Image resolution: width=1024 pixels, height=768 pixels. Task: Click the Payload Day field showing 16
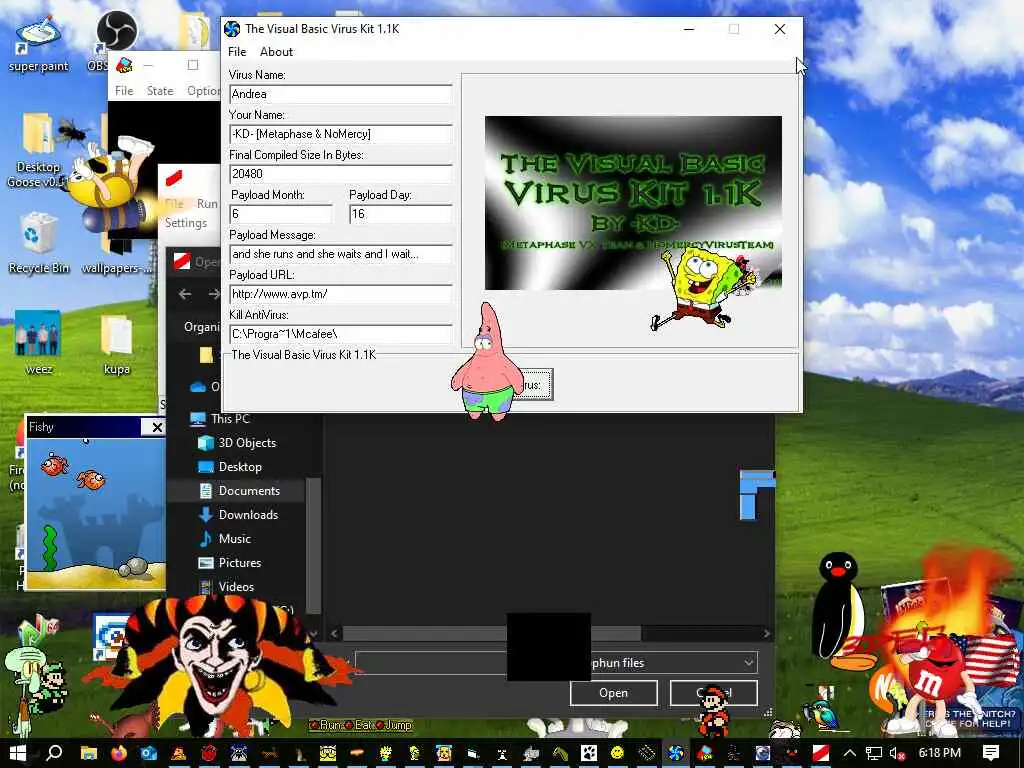[400, 214]
